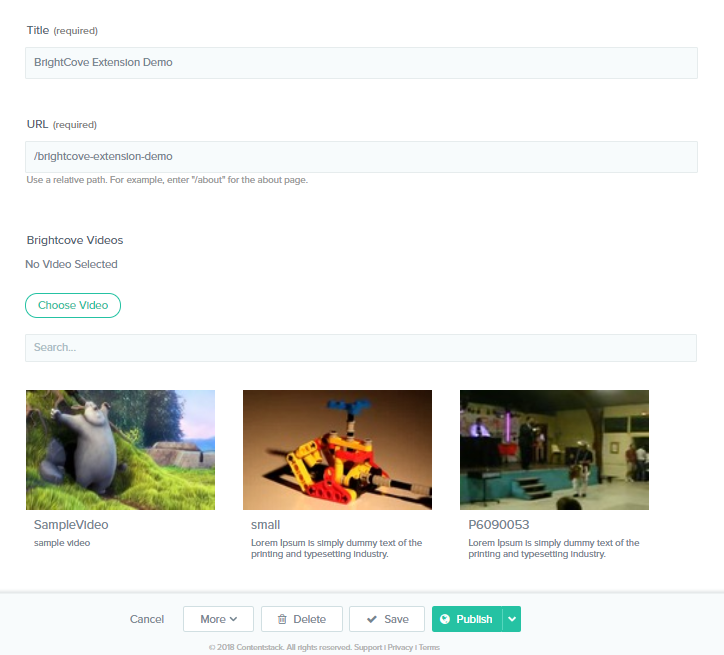Click the Delete button
The width and height of the screenshot is (724, 655).
point(302,619)
